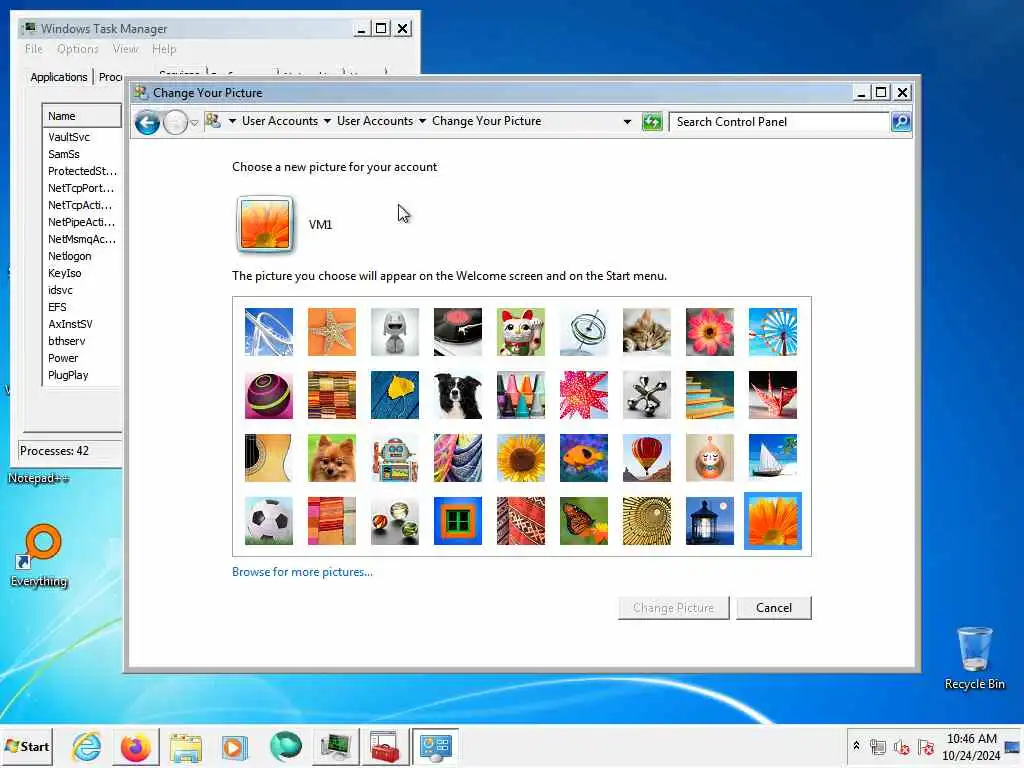The image size is (1024, 768).
Task: Select the highlighted orange daisy picture
Action: 773,521
